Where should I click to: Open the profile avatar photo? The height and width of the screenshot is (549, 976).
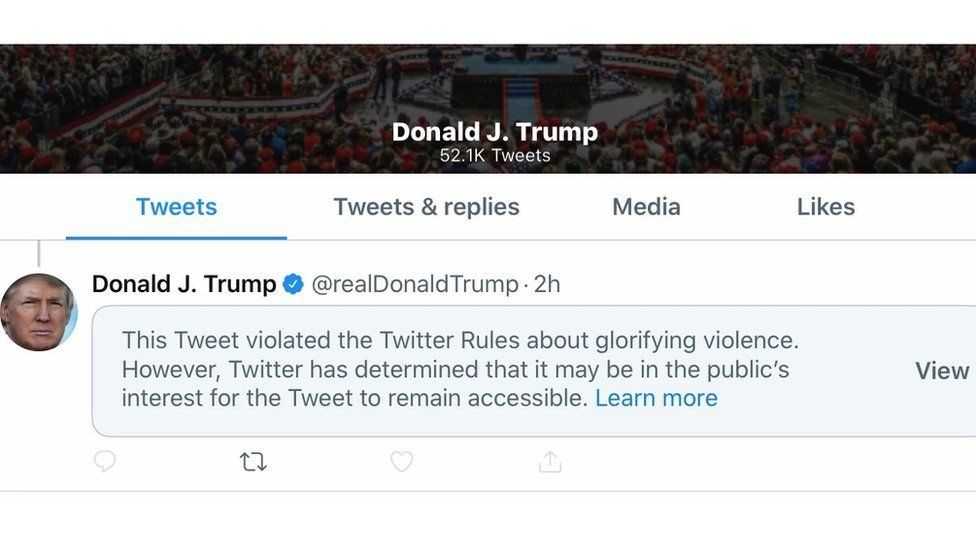[38, 312]
